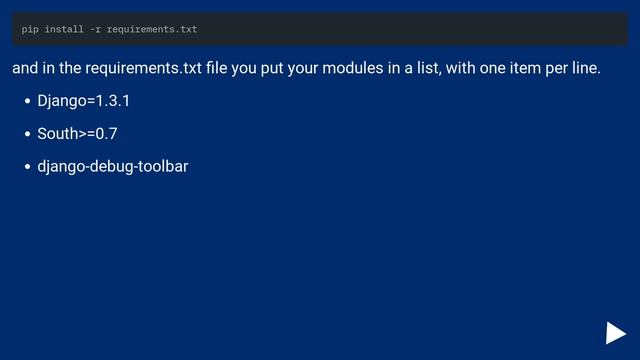Viewport: 640px width, 360px height.
Task: Click the version number 0.7
Action: 106,134
